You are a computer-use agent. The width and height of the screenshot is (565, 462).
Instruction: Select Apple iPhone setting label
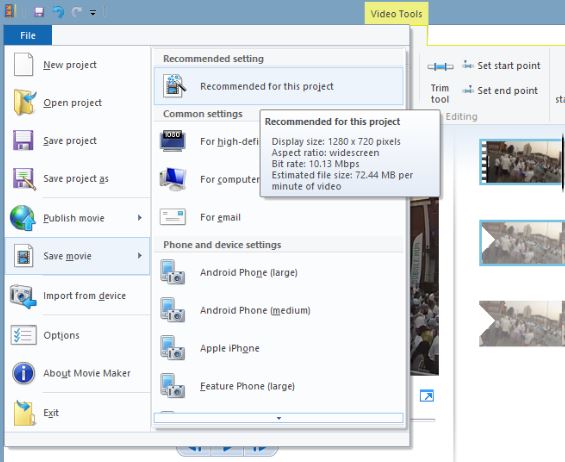[230, 348]
